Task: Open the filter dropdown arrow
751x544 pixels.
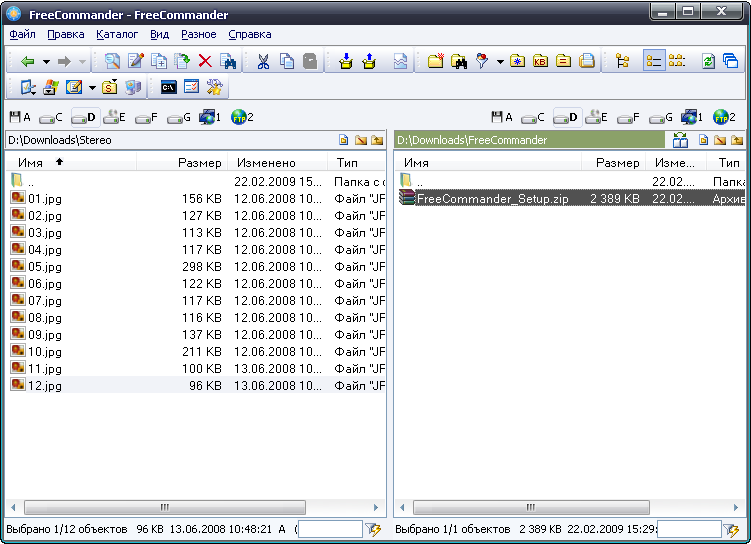Action: (x=500, y=62)
